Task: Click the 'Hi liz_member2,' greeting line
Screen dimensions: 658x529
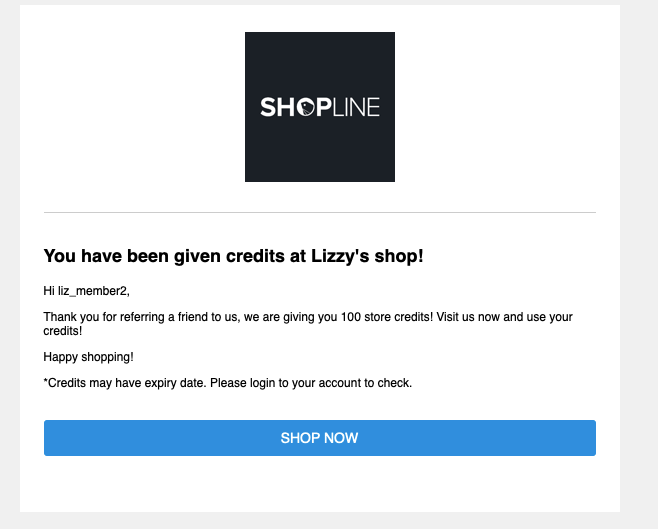Action: click(x=86, y=291)
